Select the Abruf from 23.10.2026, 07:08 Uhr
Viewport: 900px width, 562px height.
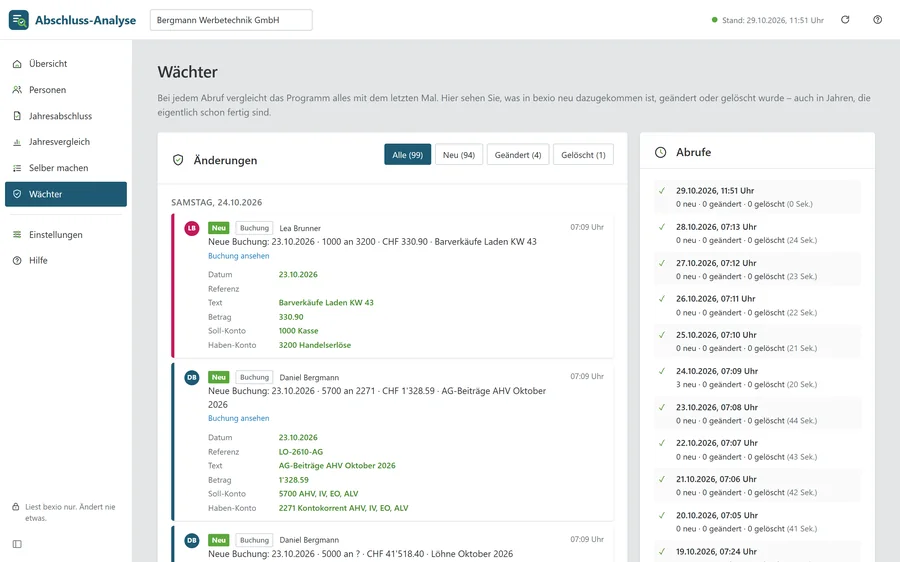(x=757, y=413)
